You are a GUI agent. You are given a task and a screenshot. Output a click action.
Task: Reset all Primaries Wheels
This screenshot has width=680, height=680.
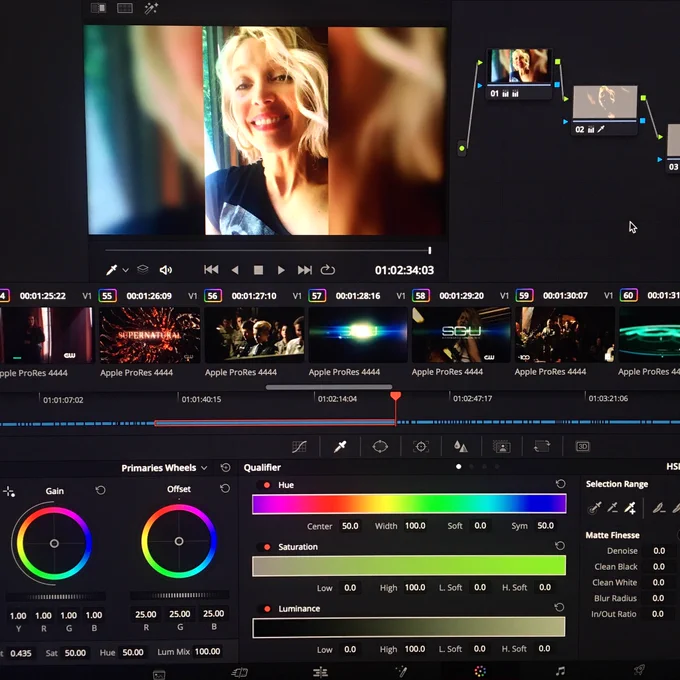226,468
